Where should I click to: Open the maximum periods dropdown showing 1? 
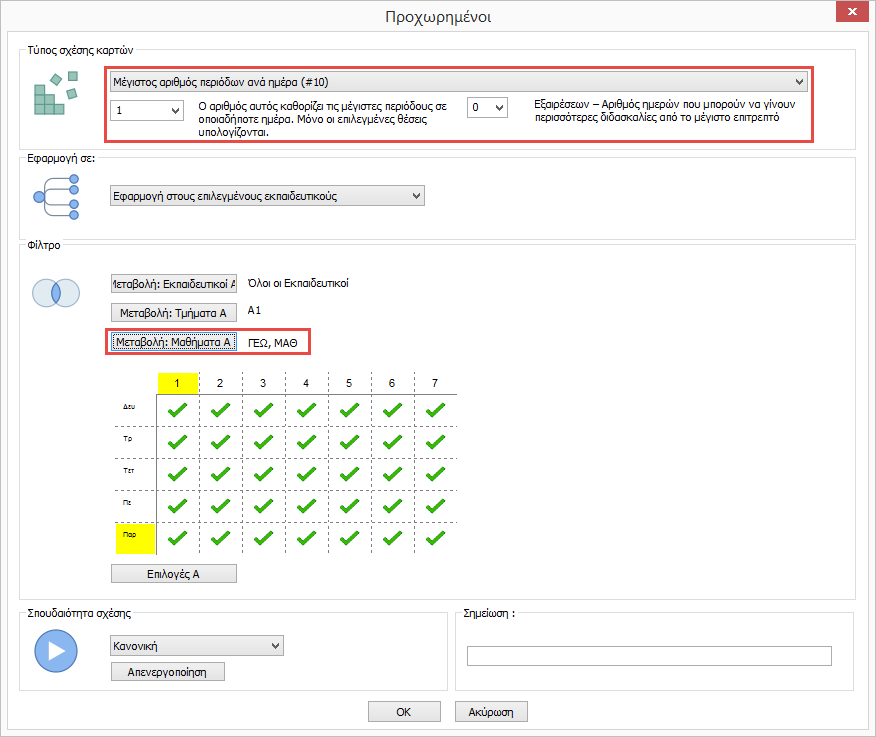[x=147, y=110]
